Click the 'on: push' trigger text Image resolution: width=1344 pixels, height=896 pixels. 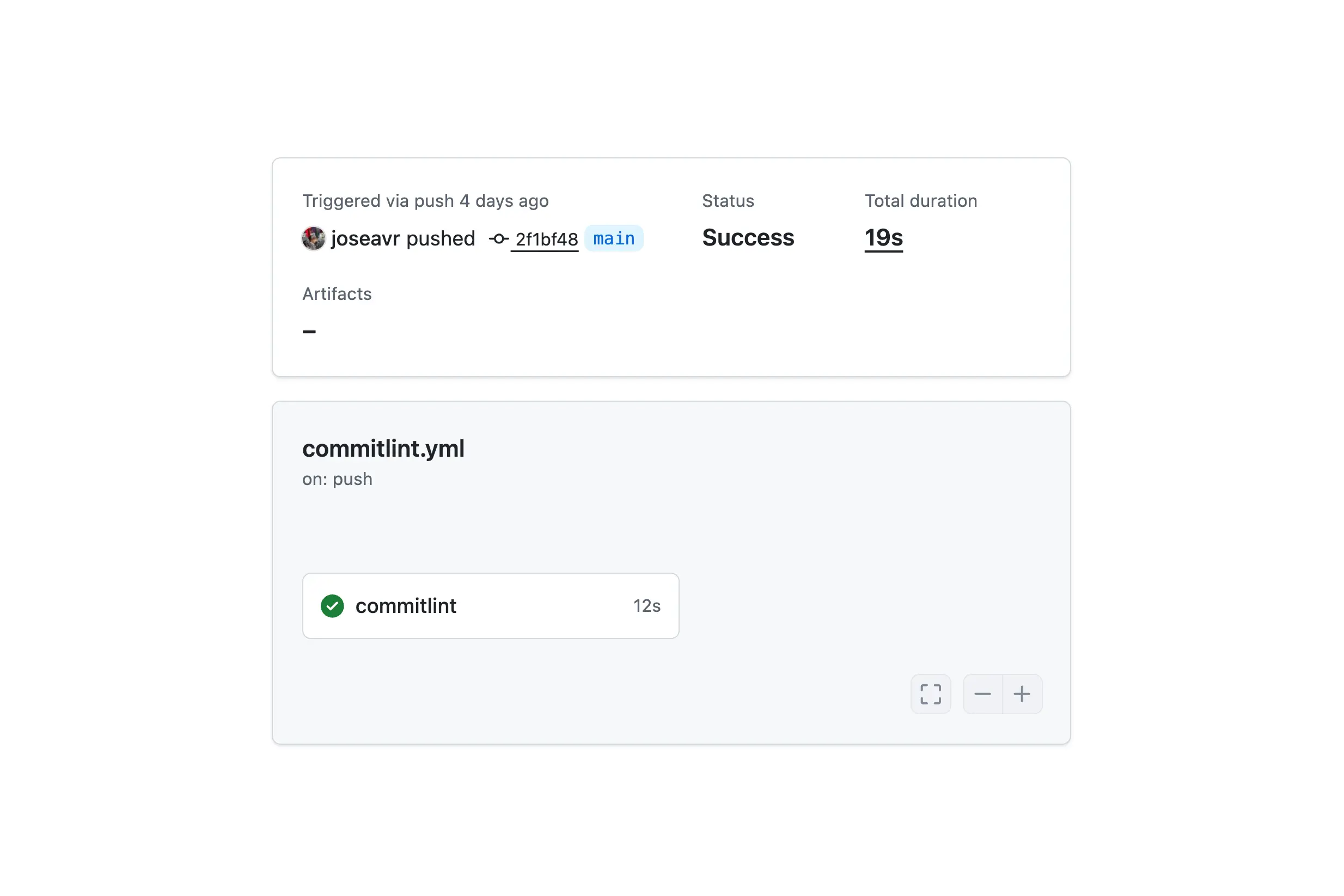[337, 479]
